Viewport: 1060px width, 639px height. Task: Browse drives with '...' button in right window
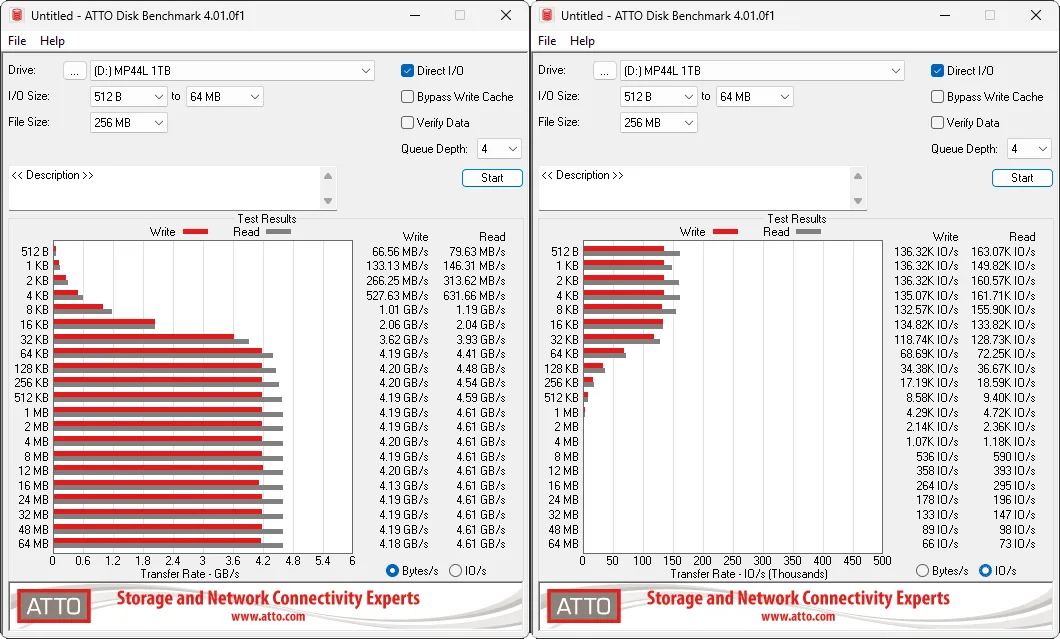(604, 71)
